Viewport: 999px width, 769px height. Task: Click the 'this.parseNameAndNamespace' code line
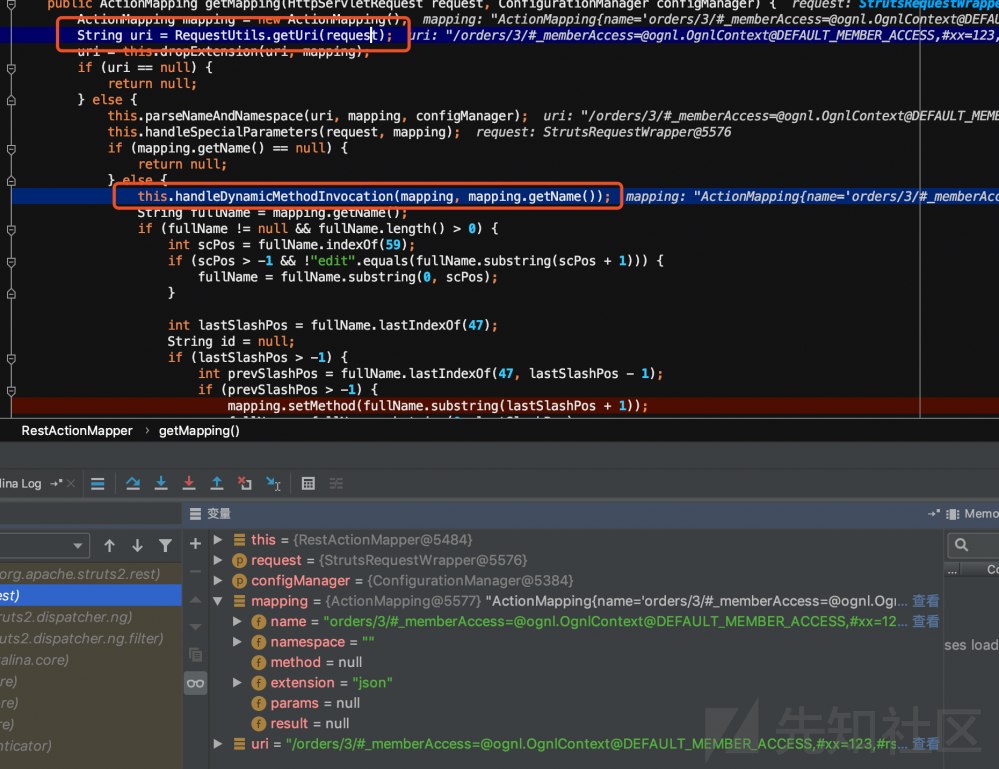[x=317, y=116]
